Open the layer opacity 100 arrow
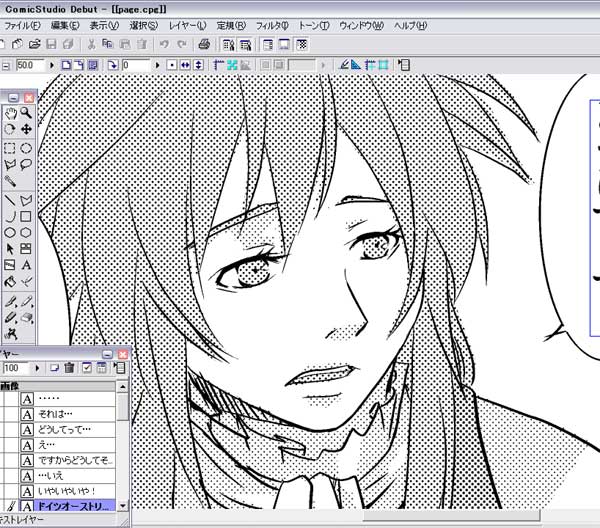The height and width of the screenshot is (528, 600). (x=37, y=368)
